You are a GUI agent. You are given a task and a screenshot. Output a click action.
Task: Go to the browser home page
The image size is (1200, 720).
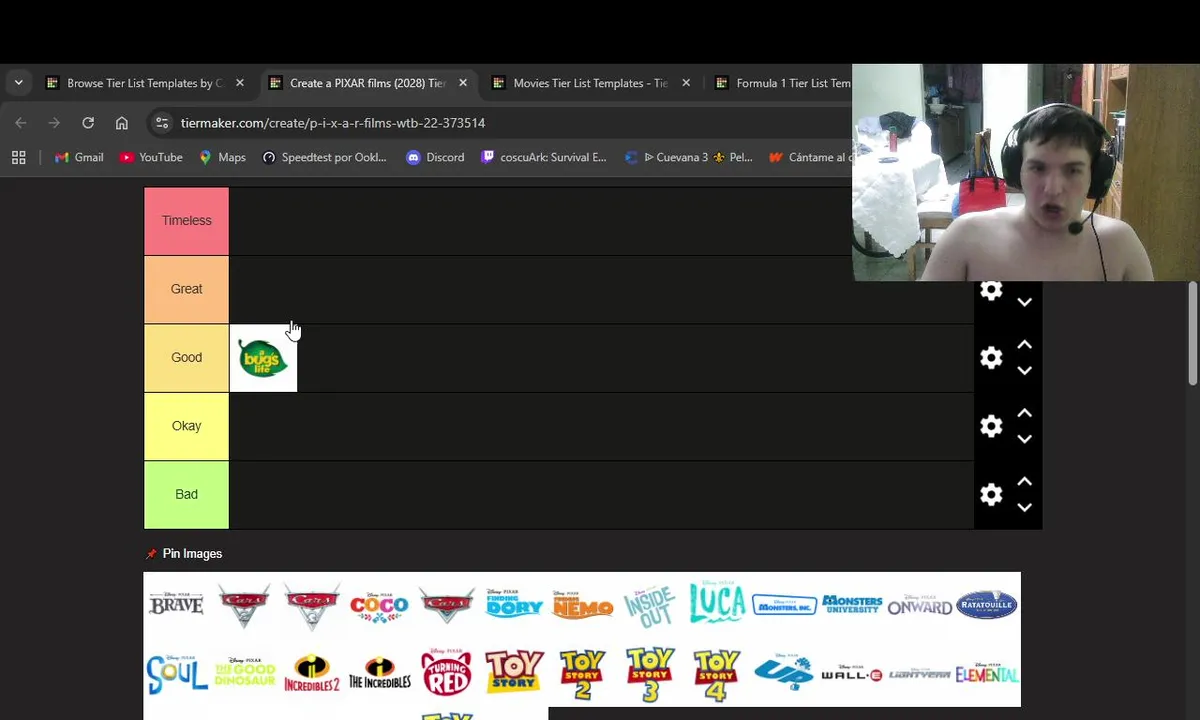[122, 123]
